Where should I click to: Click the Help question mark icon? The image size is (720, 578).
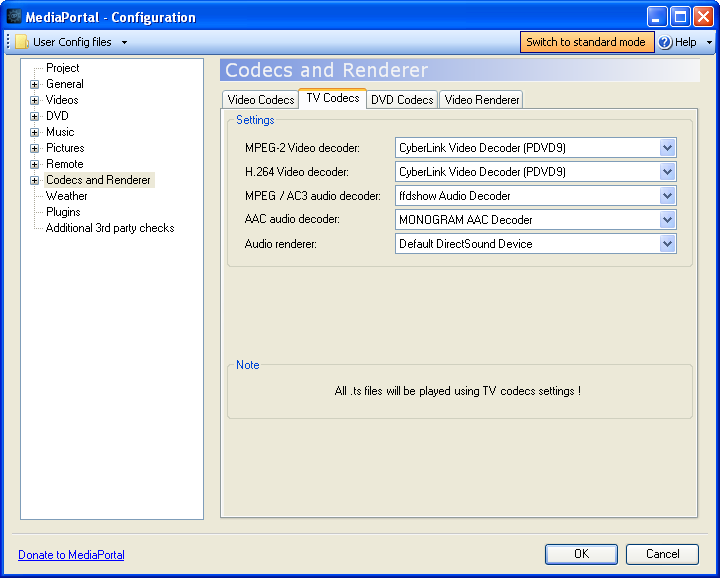point(665,42)
